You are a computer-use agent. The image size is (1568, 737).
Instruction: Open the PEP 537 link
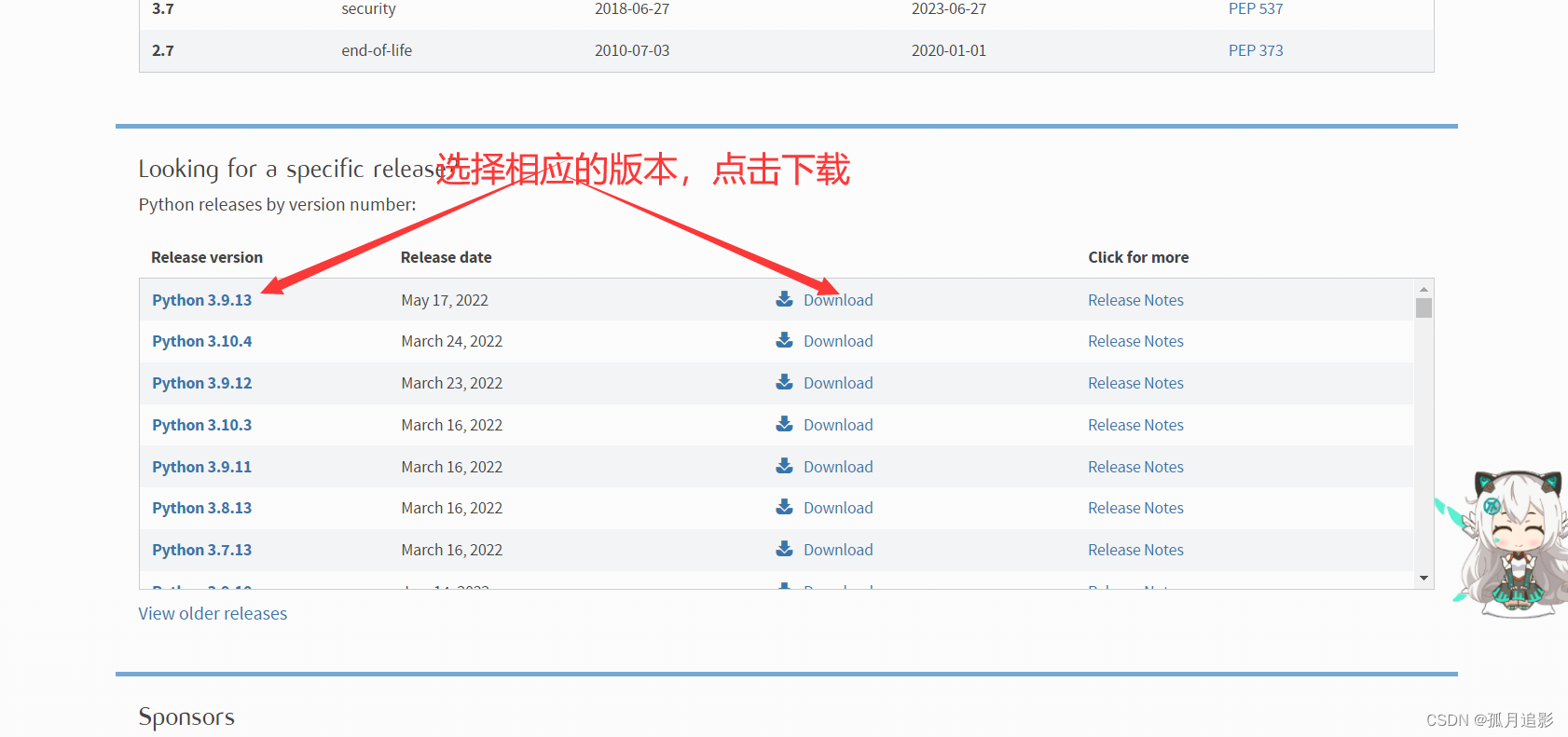click(x=1256, y=8)
